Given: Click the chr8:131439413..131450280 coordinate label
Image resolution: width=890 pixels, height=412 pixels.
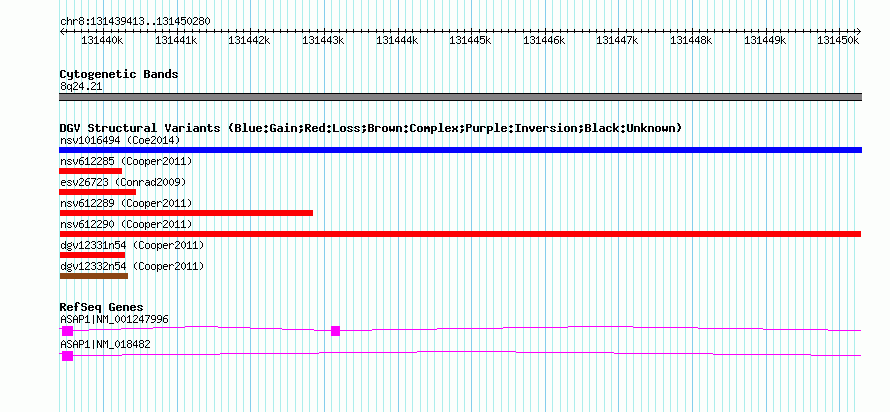Looking at the screenshot, I should click(135, 22).
